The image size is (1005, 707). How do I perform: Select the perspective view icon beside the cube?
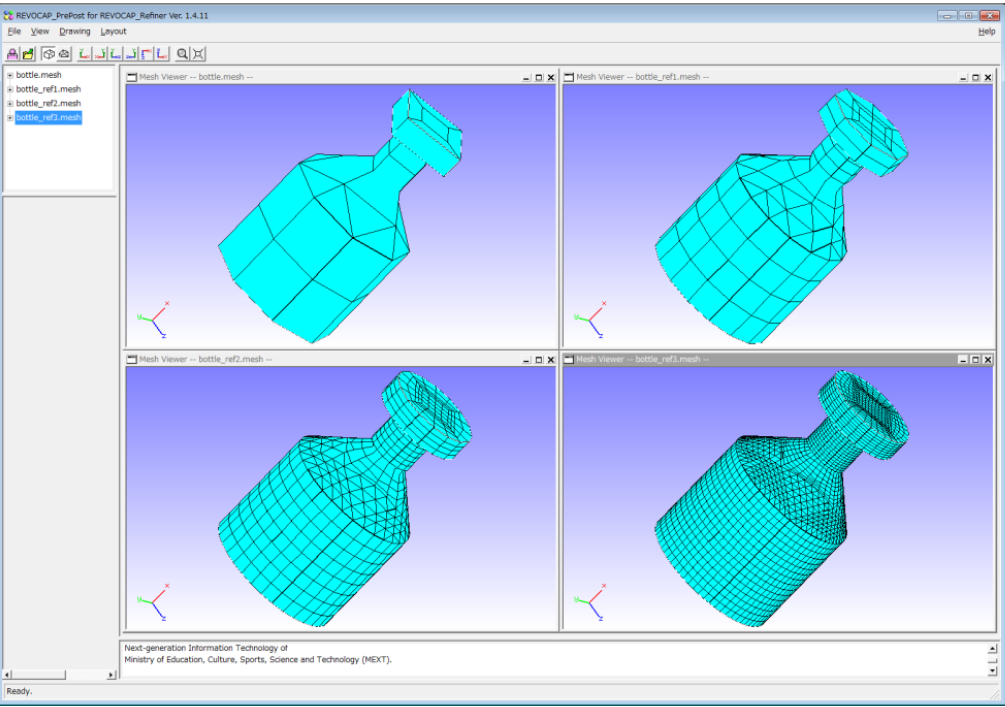pyautogui.click(x=64, y=53)
